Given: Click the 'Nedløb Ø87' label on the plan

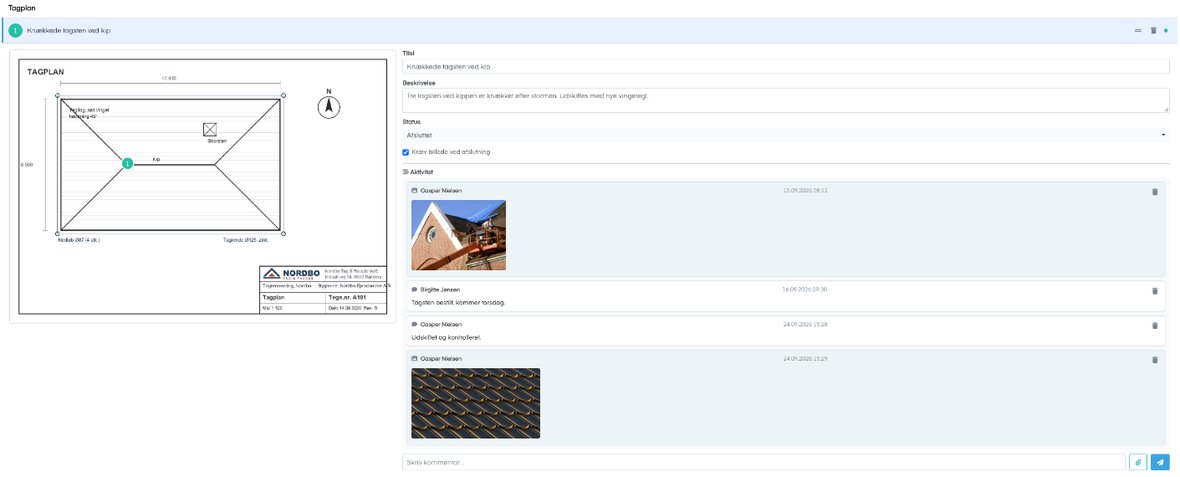Looking at the screenshot, I should [x=79, y=240].
